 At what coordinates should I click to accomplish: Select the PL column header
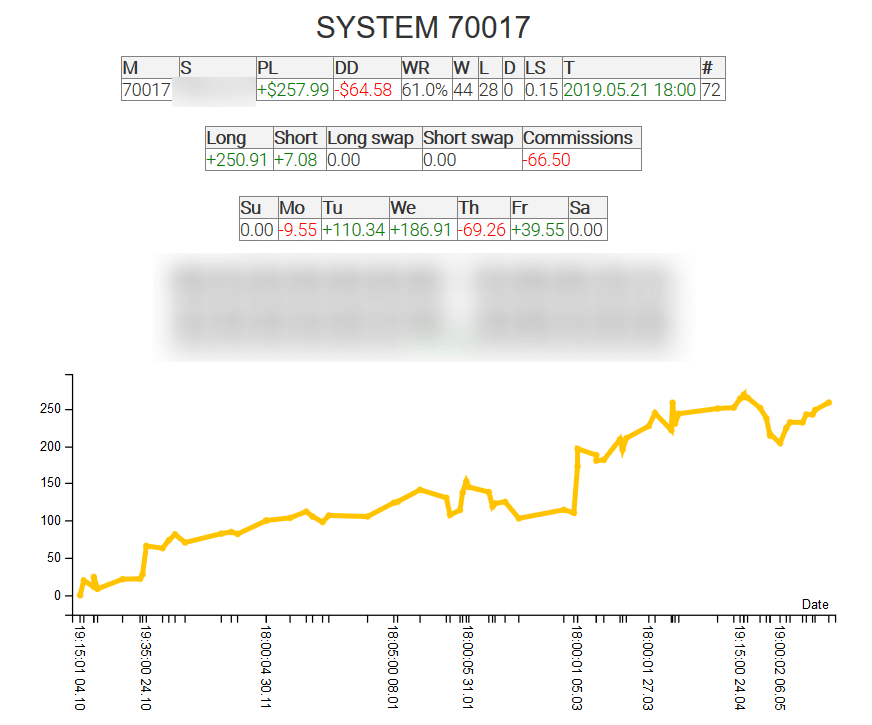[x=295, y=68]
